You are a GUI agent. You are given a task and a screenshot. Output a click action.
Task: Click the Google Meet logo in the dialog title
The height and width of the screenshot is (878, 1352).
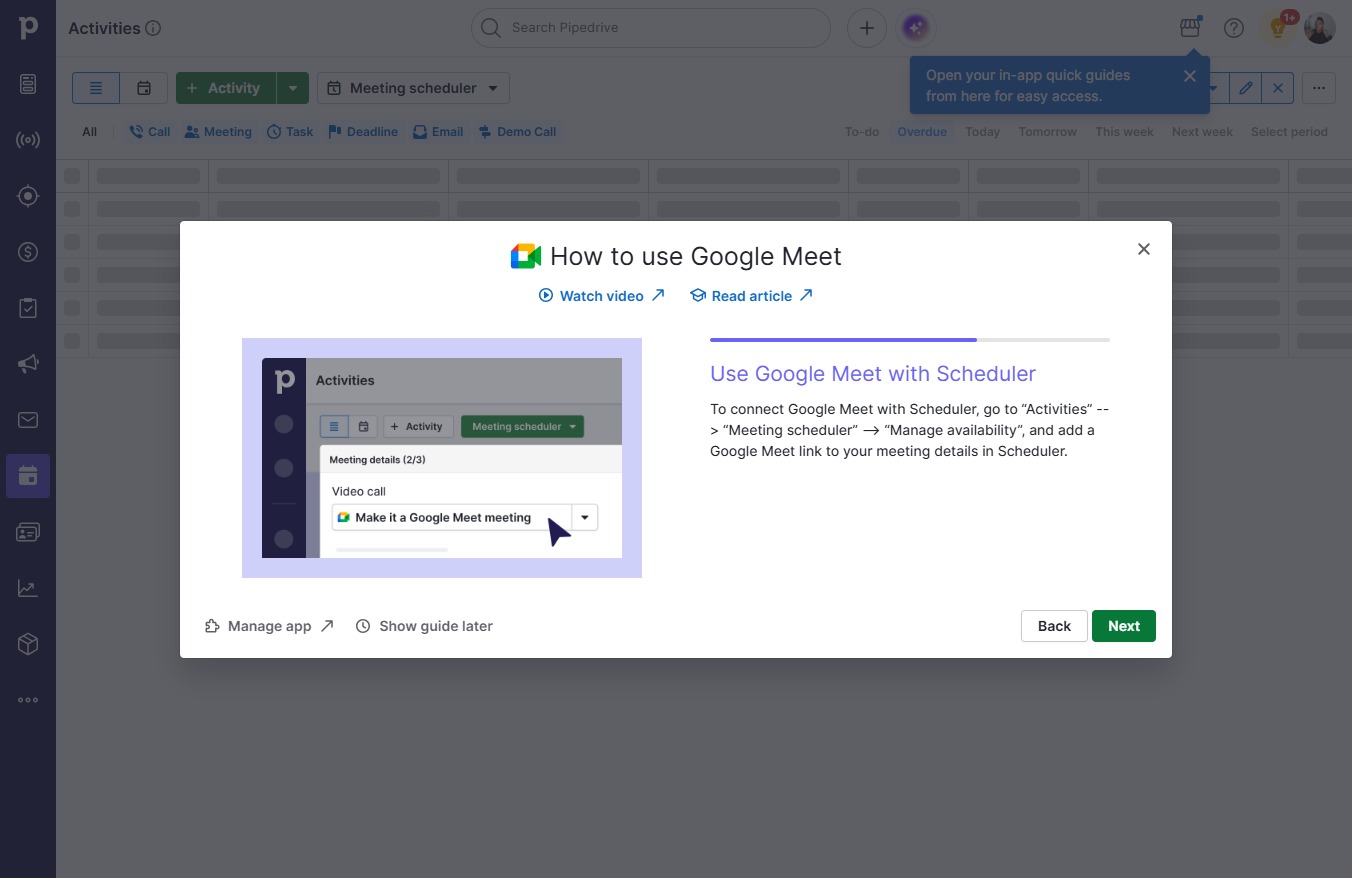tap(526, 256)
